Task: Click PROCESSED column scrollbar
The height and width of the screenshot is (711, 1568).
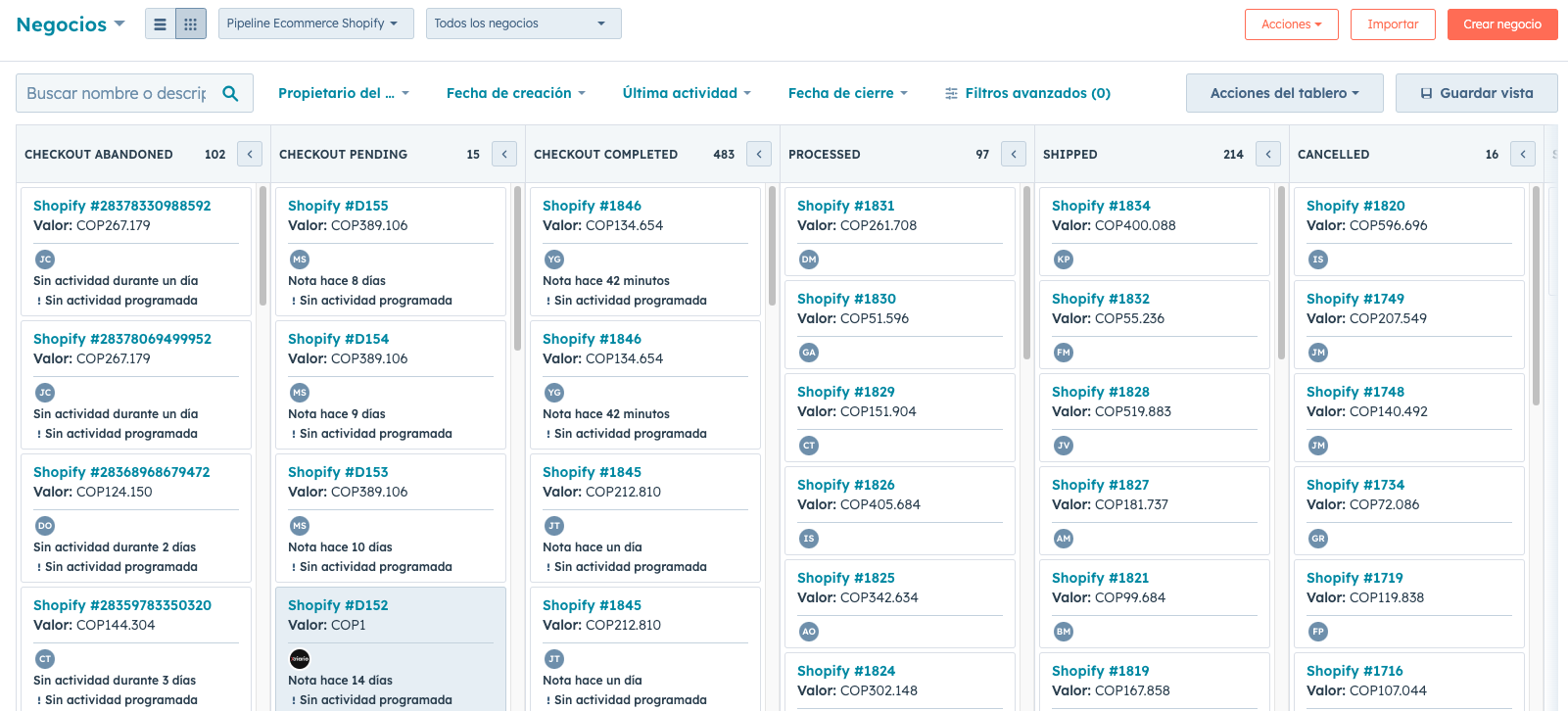Action: [1026, 272]
